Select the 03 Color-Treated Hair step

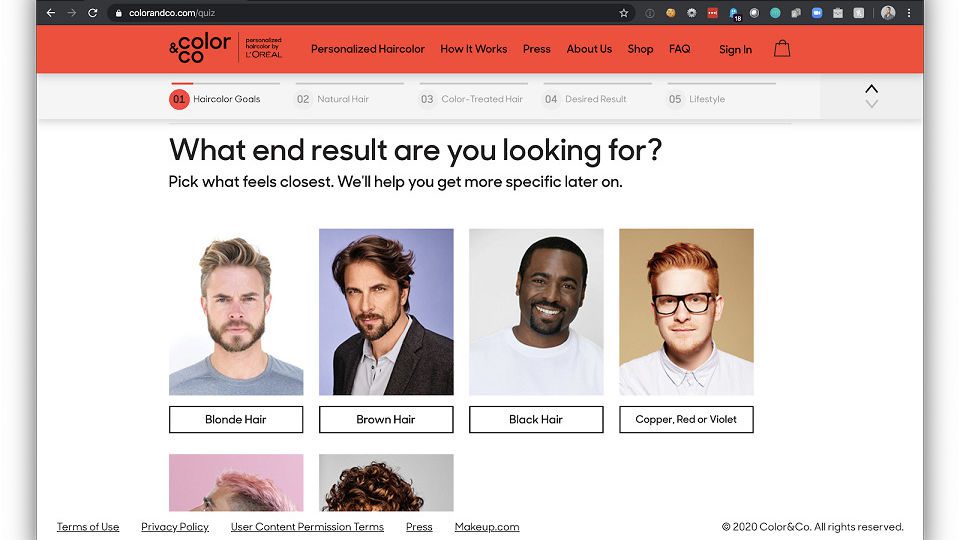point(471,99)
